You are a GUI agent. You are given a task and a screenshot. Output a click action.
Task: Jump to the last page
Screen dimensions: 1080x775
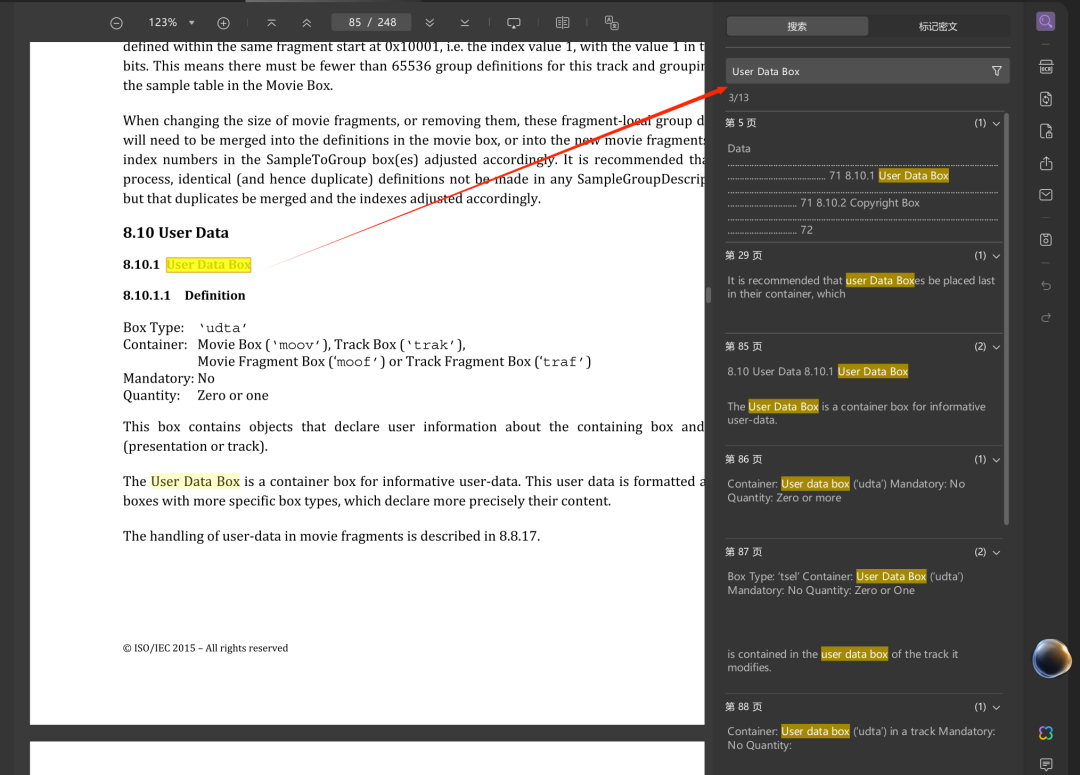(x=465, y=23)
